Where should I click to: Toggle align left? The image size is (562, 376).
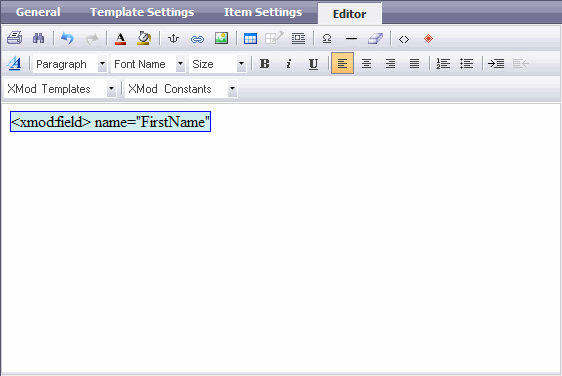point(342,63)
